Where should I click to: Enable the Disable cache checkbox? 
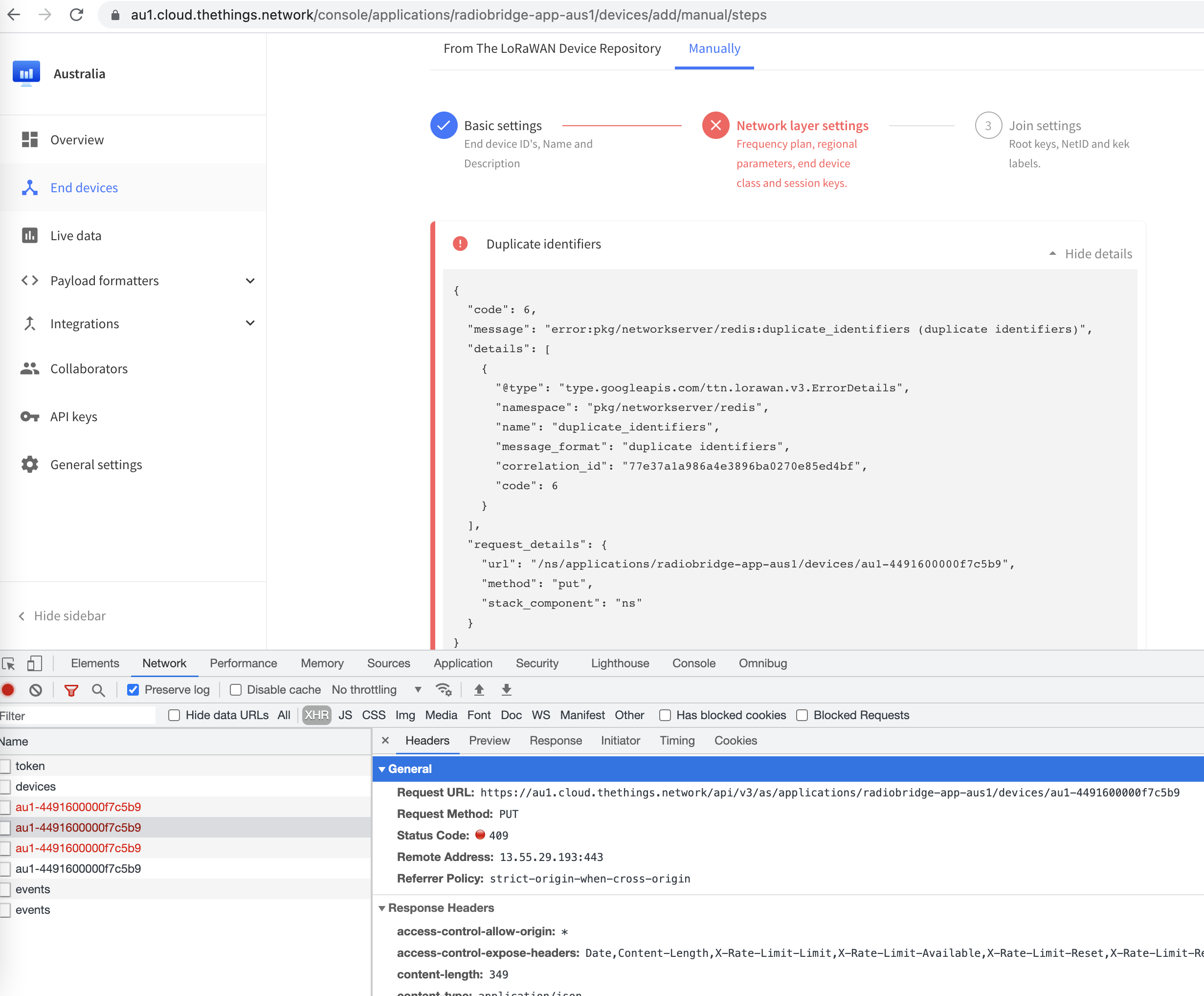[234, 689]
